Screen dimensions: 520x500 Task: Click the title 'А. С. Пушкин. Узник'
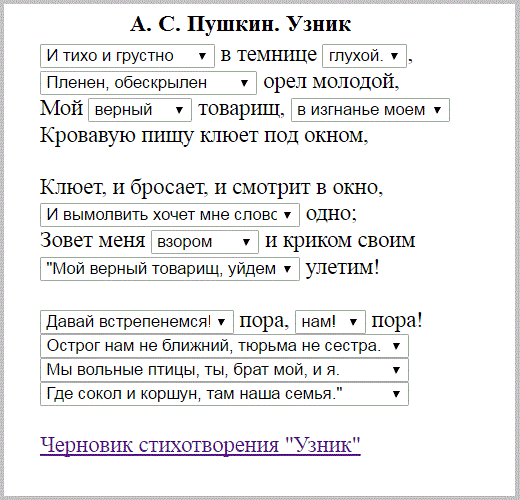(x=240, y=24)
